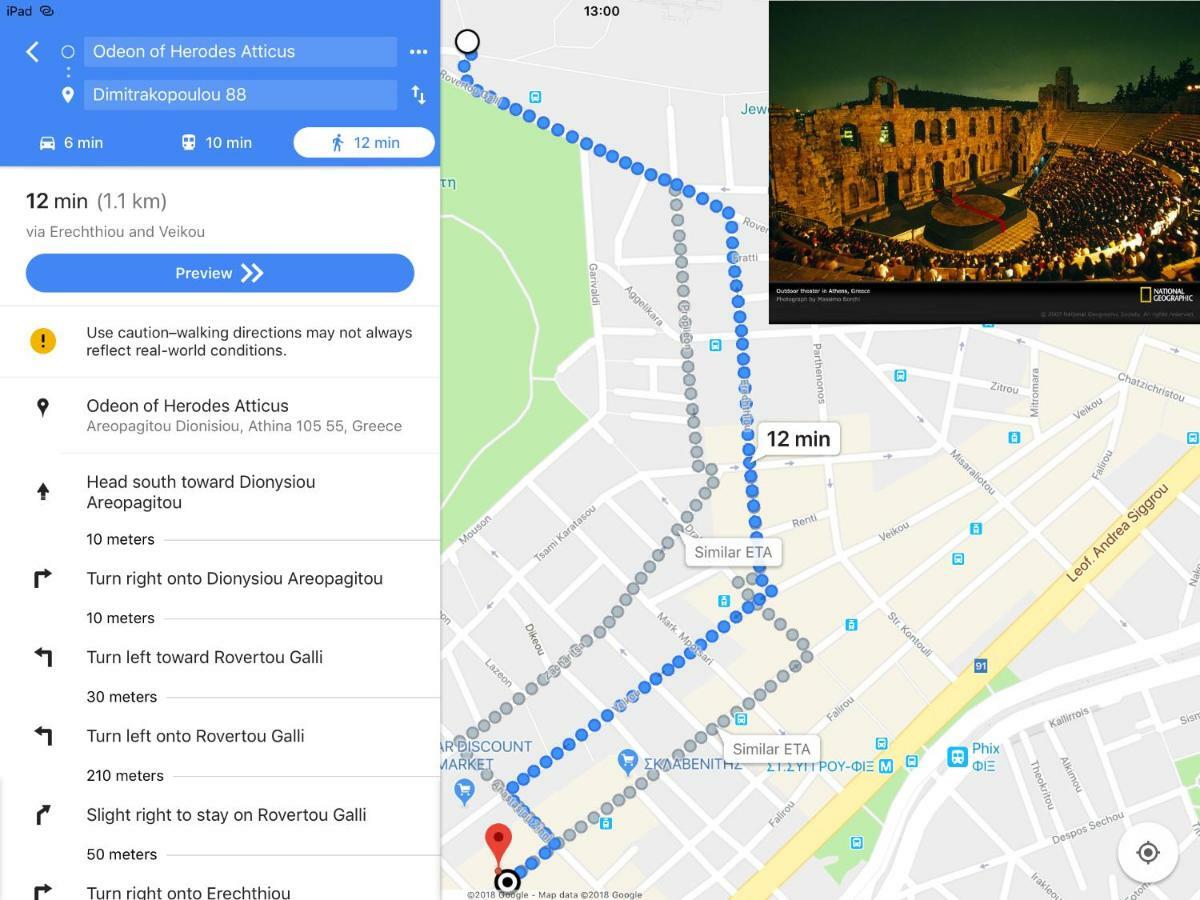
Task: Tap the back arrow in directions header
Action: [x=32, y=52]
